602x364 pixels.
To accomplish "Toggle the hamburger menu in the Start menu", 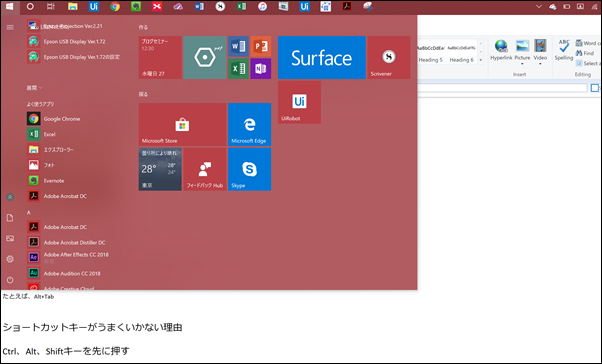I will click(x=10, y=27).
